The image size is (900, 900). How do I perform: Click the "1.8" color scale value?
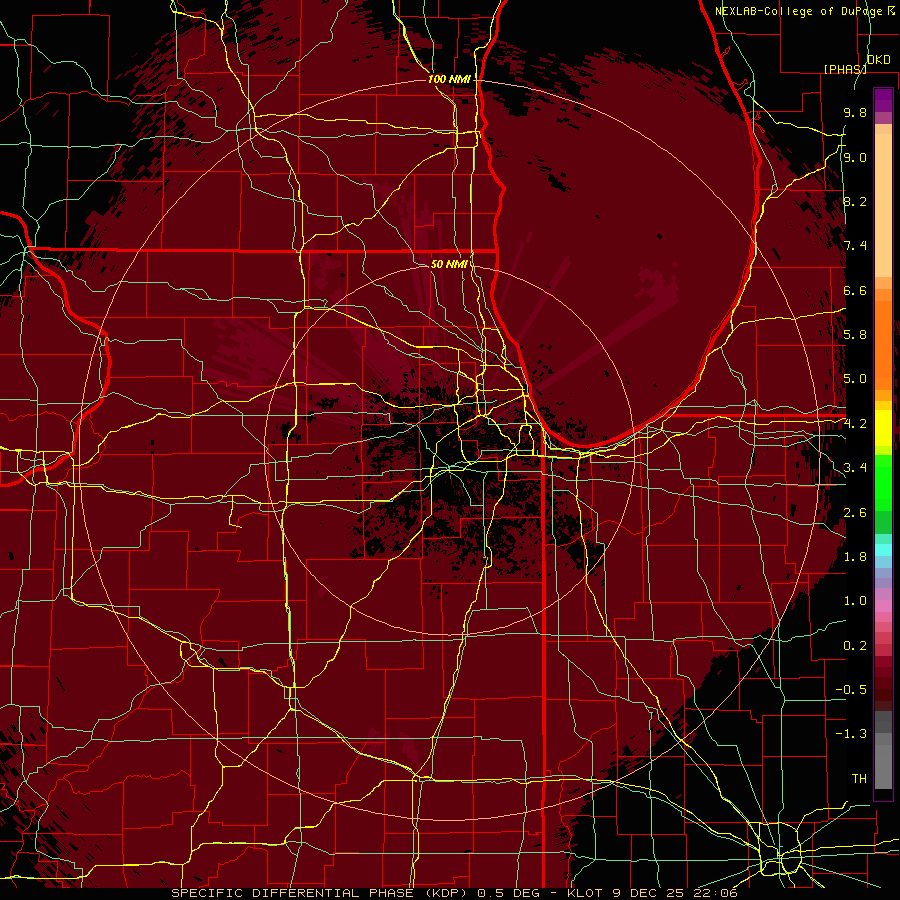coord(855,557)
